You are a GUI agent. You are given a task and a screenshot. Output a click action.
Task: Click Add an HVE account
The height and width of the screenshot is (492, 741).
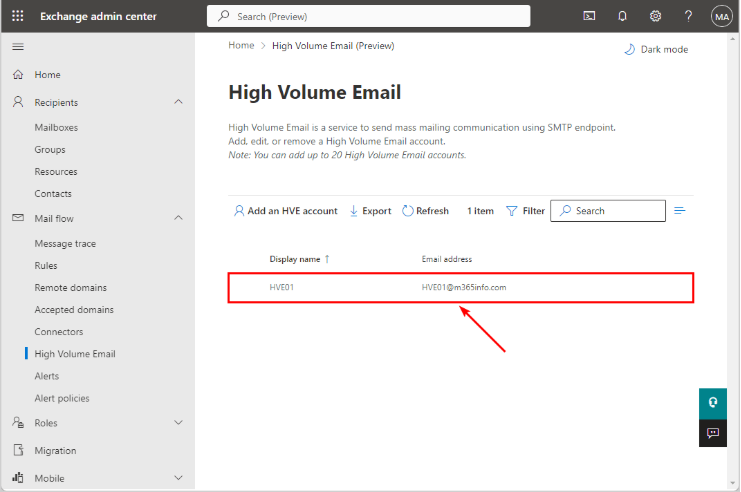(285, 211)
